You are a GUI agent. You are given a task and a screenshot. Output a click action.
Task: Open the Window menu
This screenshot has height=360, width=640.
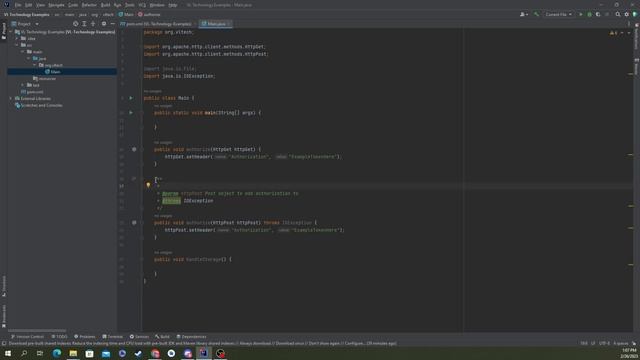pos(157,5)
